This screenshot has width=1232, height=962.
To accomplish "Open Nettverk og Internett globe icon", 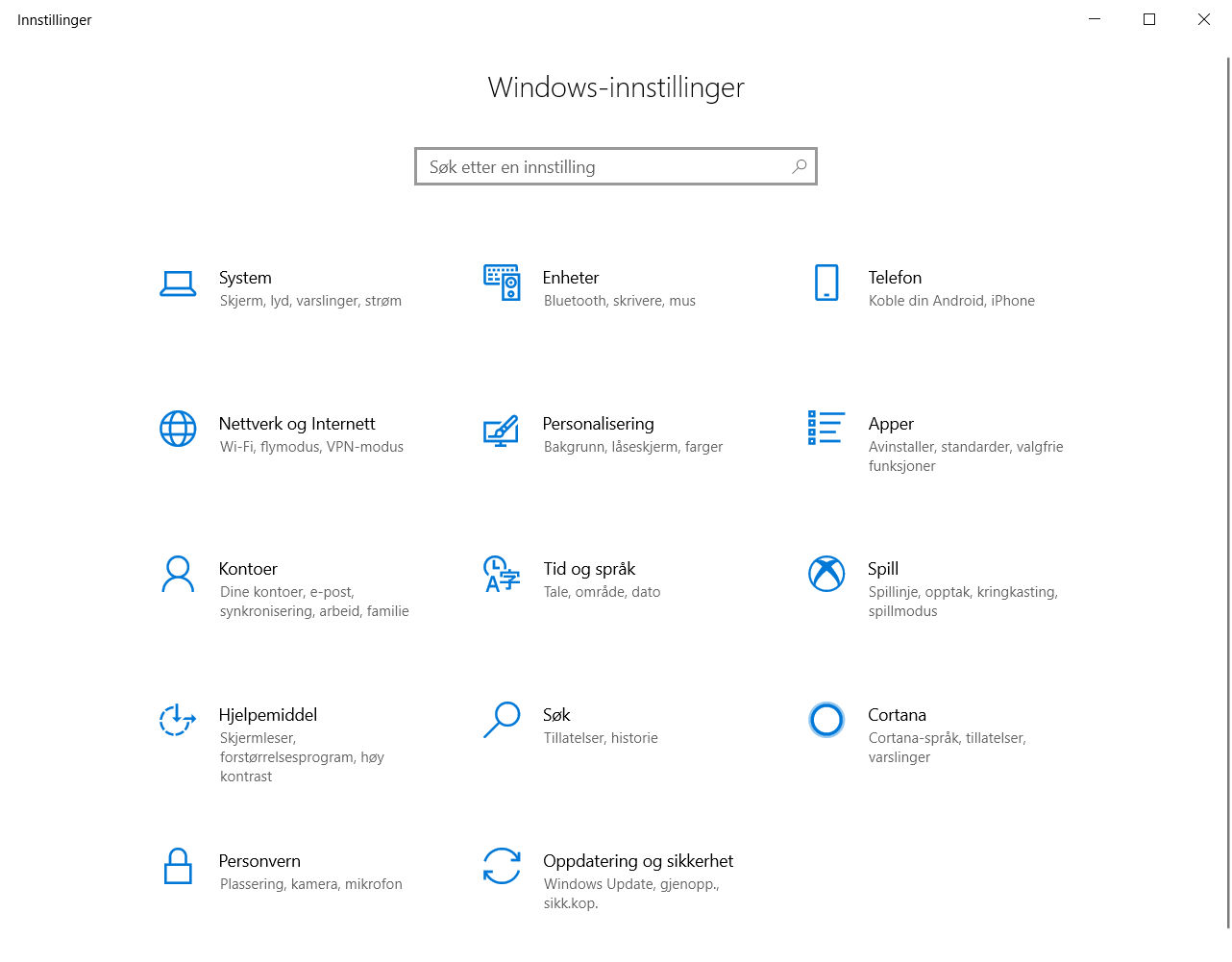I will coord(178,429).
